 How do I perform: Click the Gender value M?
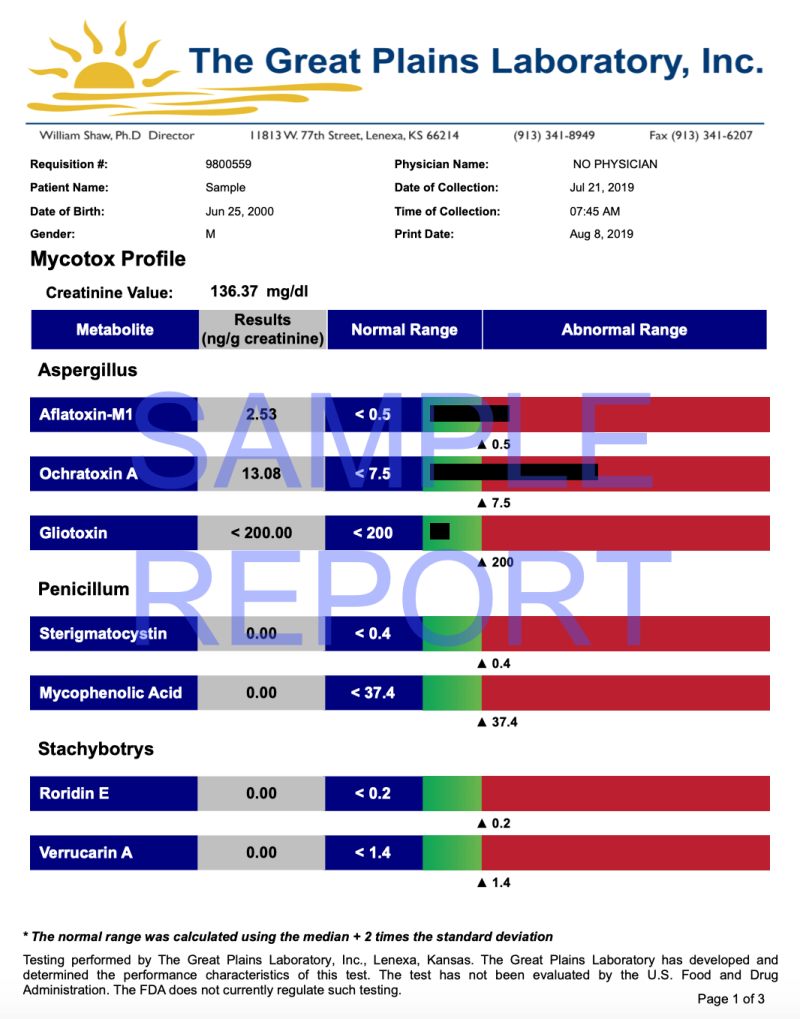pos(211,234)
